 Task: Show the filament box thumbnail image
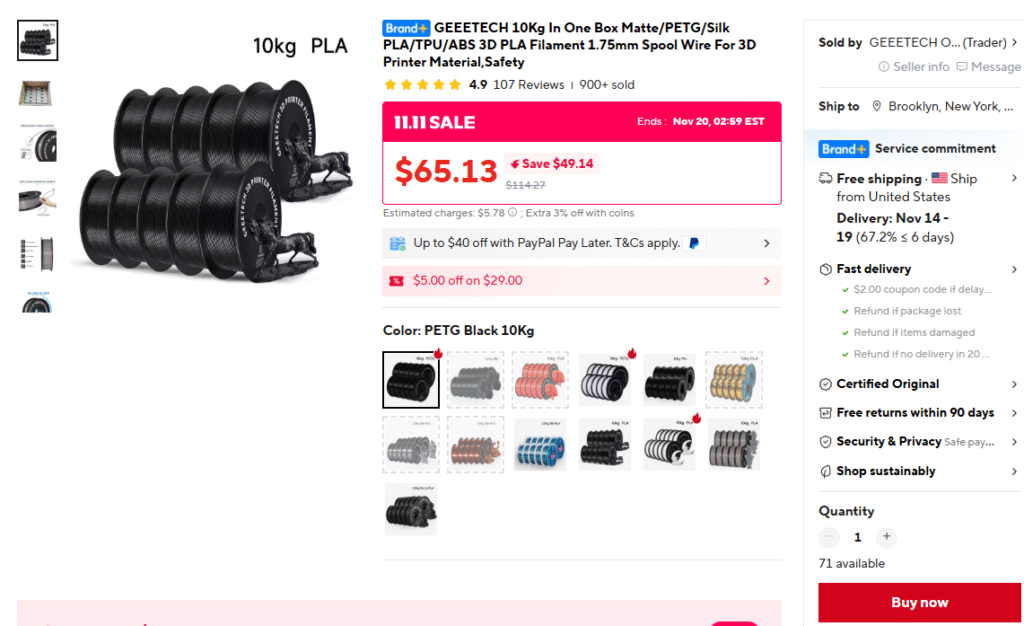[x=37, y=93]
